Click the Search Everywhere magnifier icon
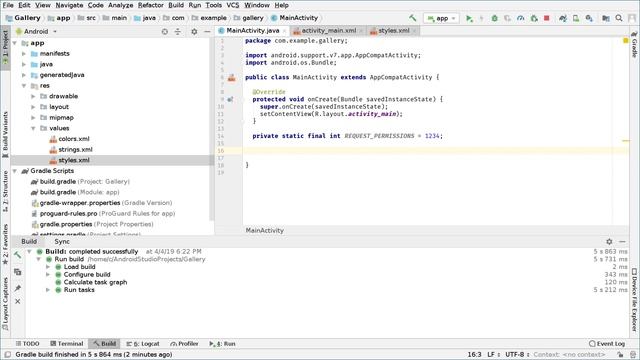Screen dimensions: 640x360 pyautogui.click(x=619, y=18)
